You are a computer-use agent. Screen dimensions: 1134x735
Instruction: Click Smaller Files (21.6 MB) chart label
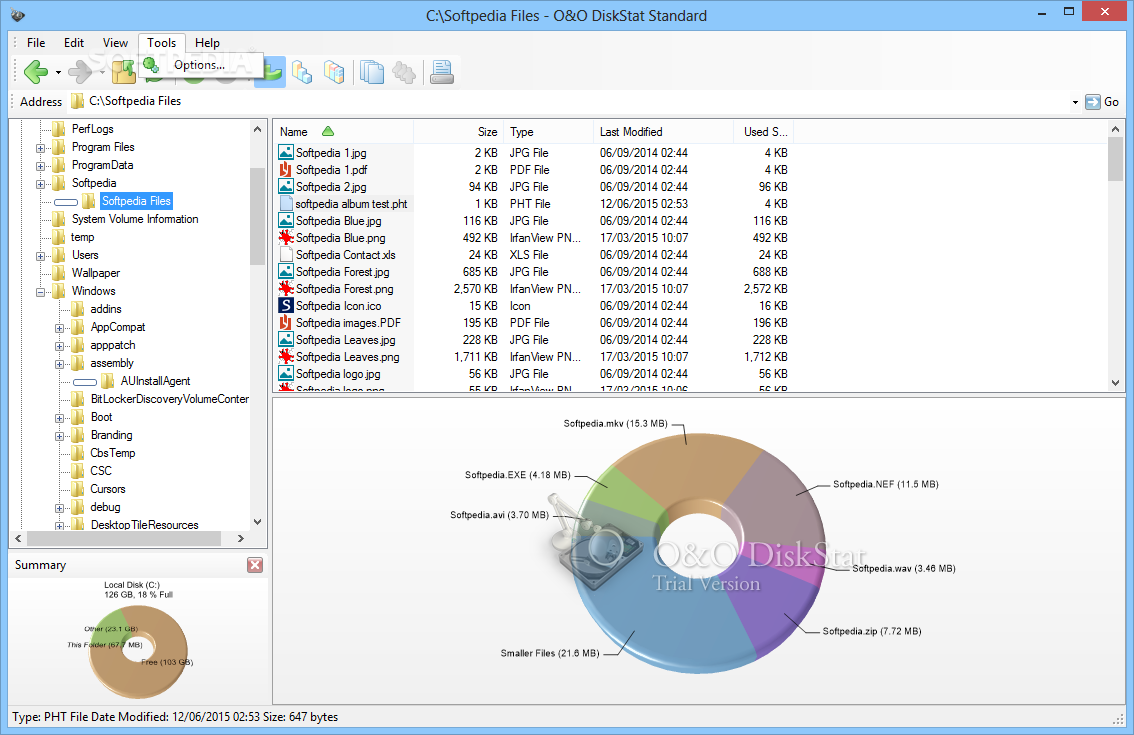[550, 653]
